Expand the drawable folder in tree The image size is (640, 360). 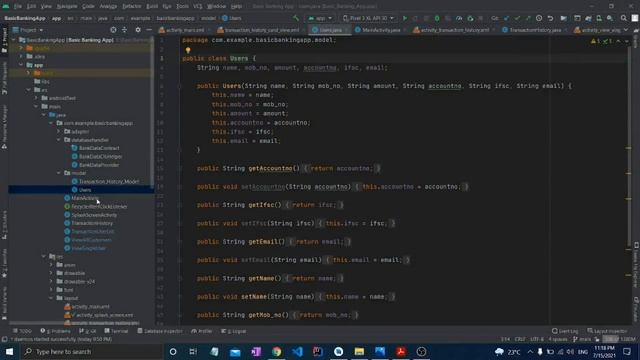(x=51, y=273)
